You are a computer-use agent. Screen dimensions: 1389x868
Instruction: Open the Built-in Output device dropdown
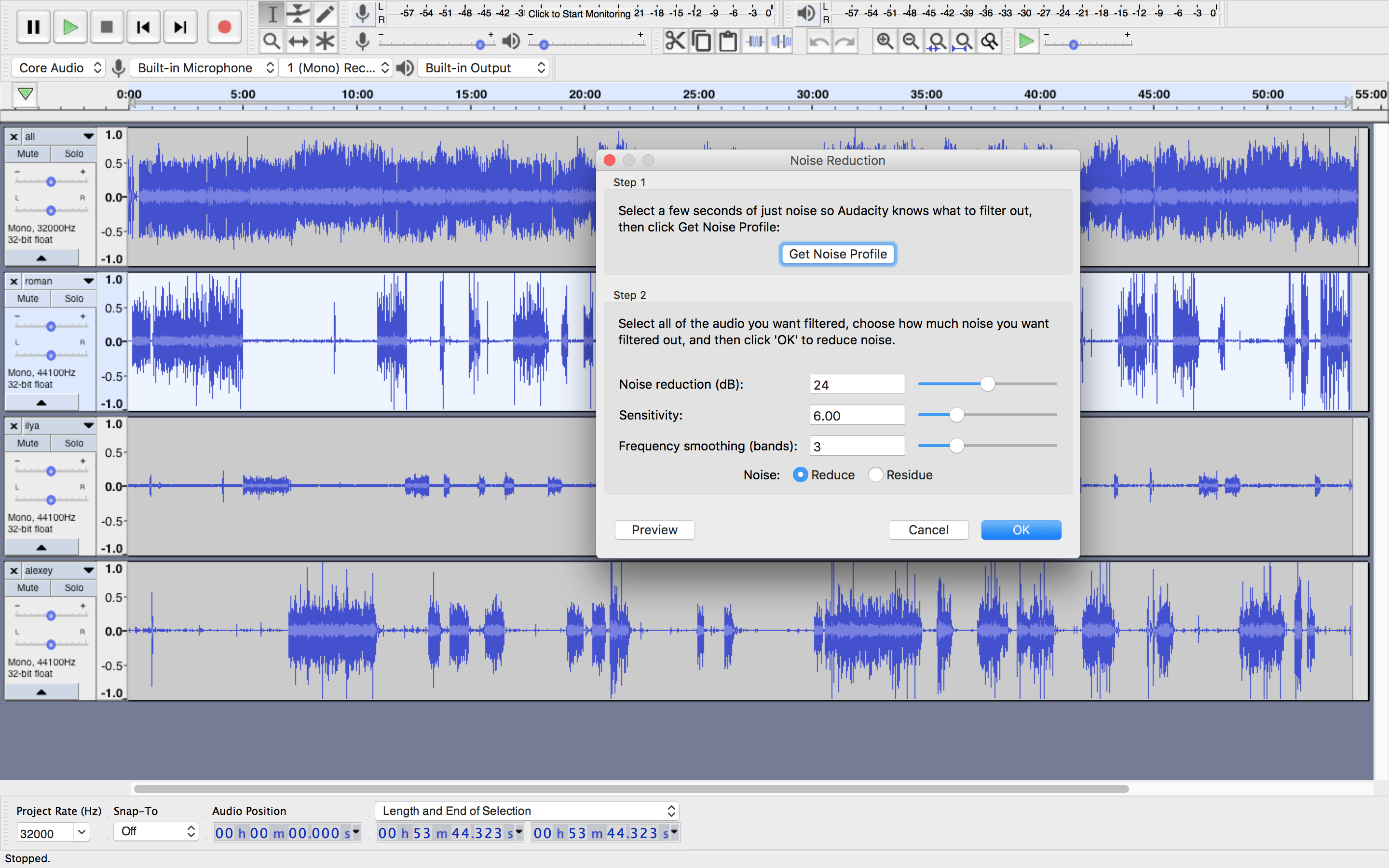coord(483,68)
